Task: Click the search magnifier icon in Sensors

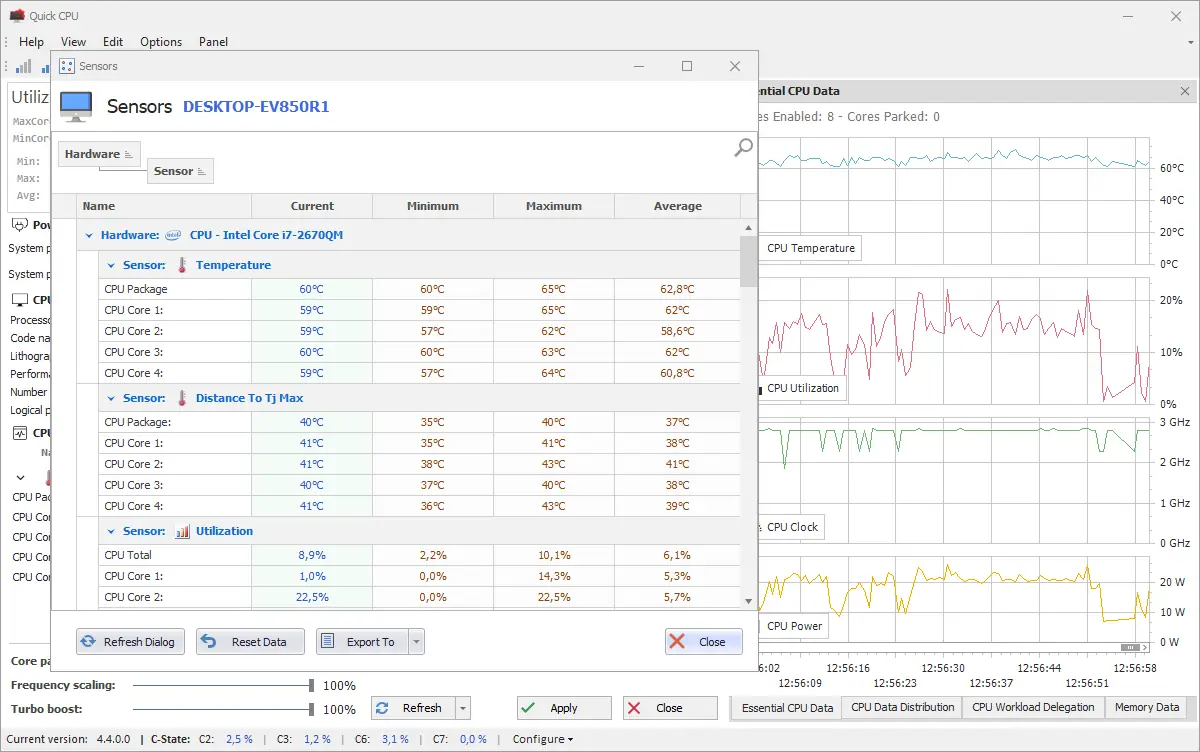Action: tap(743, 148)
